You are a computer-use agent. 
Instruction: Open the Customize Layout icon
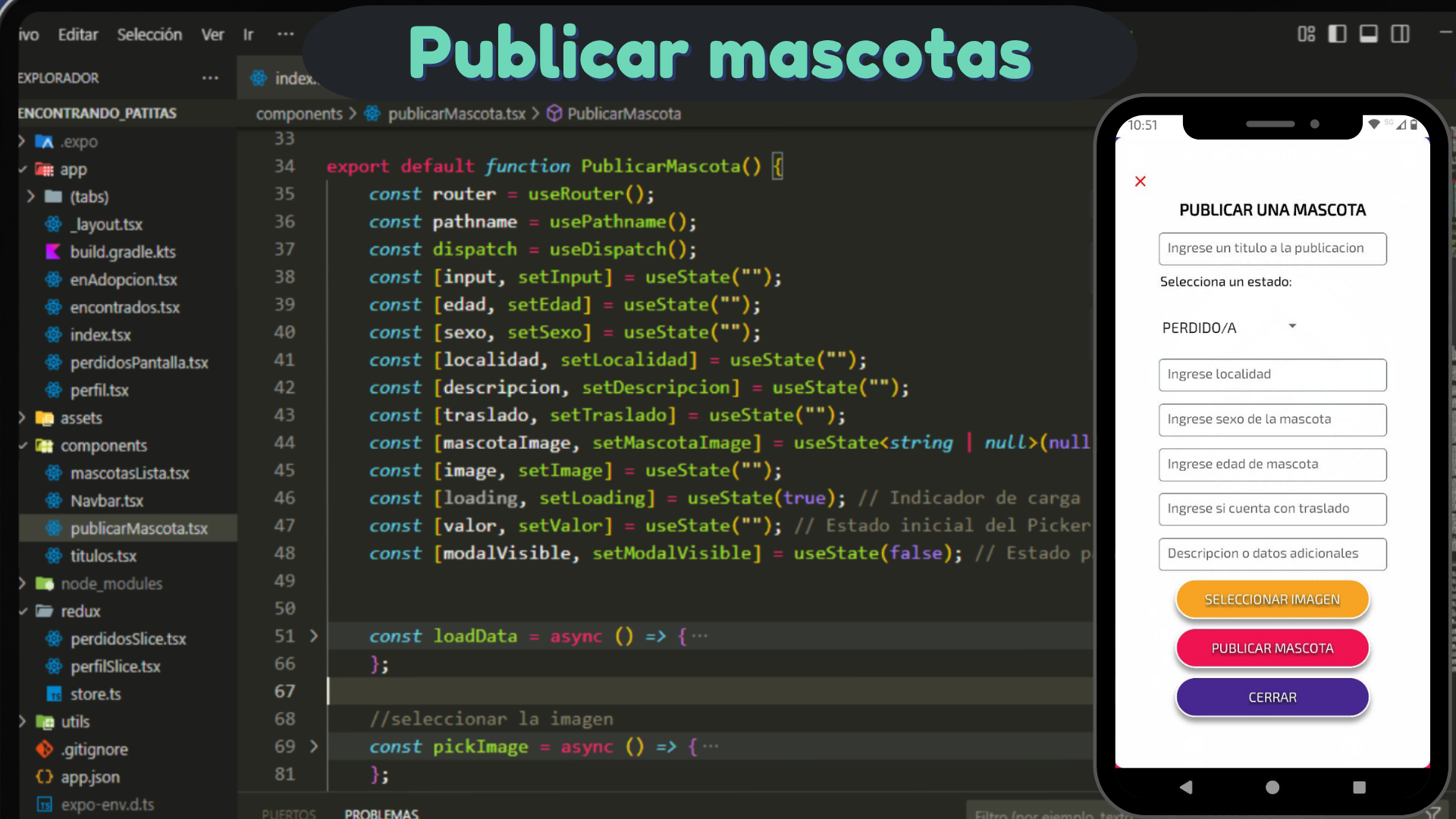[x=1306, y=33]
